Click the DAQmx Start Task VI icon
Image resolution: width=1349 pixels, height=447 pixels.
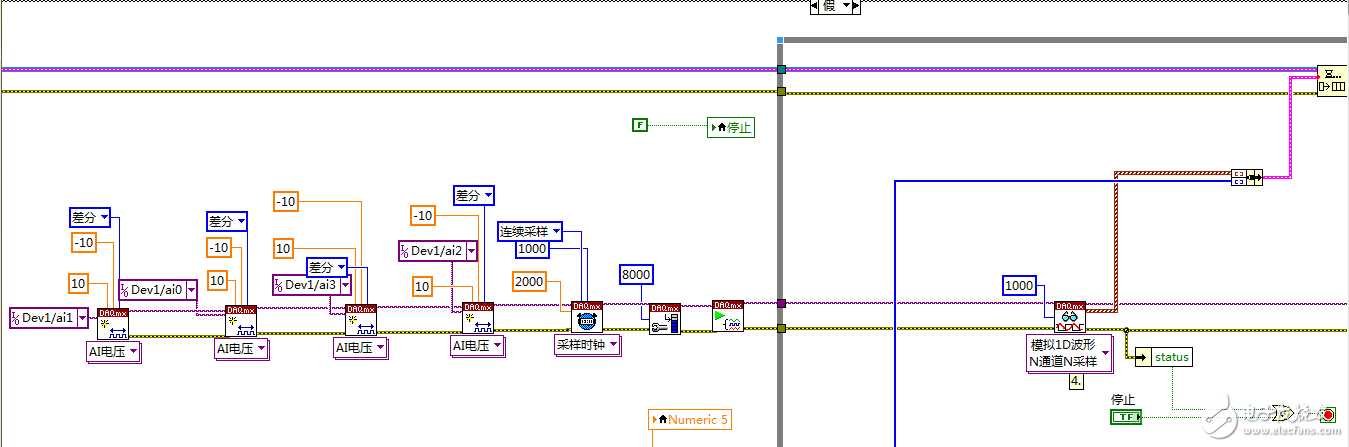click(x=727, y=316)
